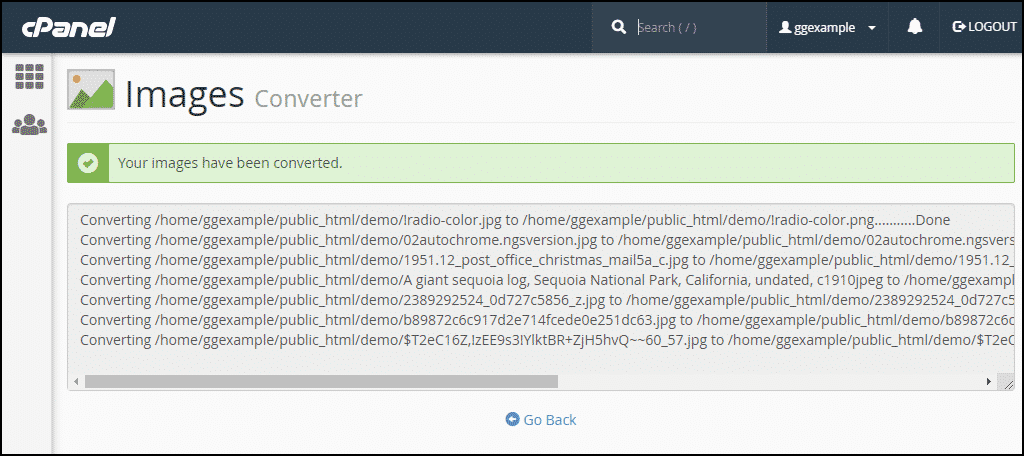This screenshot has height=456, width=1024.
Task: Click the search magnifier icon
Action: click(618, 27)
